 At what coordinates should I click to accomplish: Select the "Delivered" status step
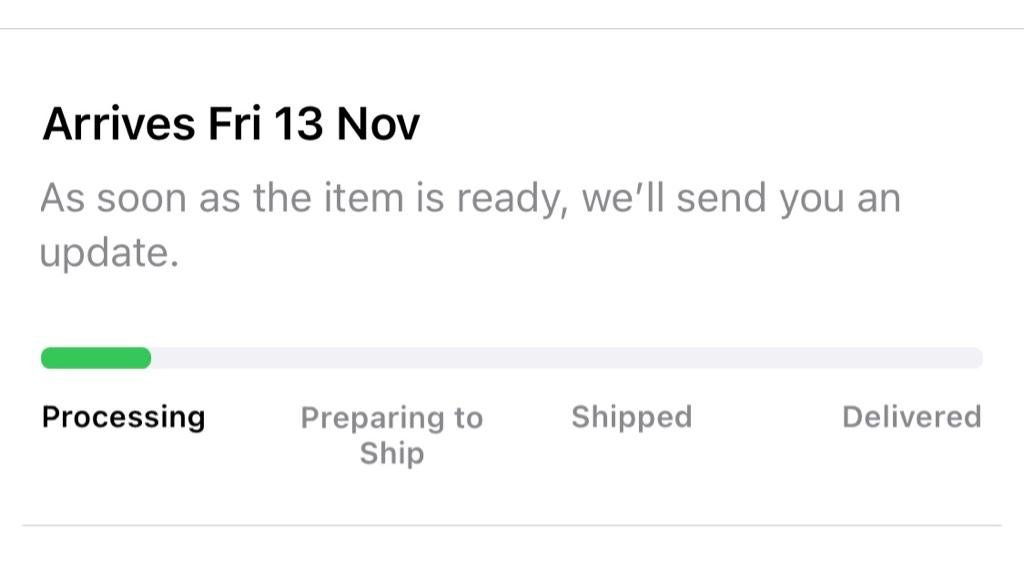click(911, 416)
